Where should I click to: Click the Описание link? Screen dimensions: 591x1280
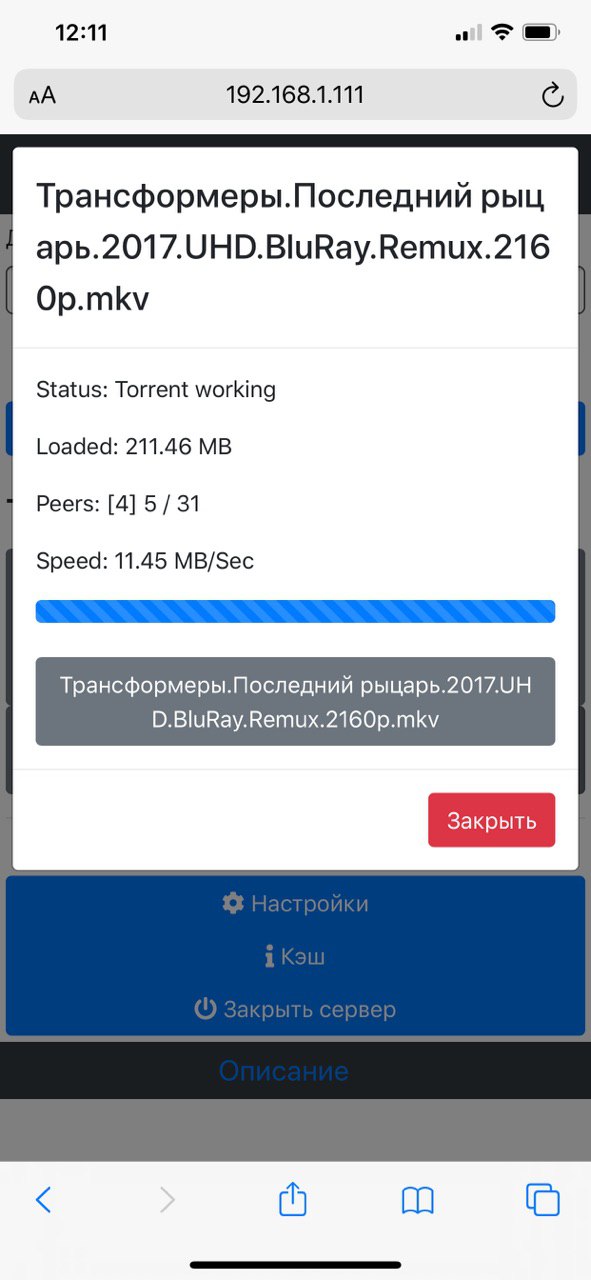click(284, 1071)
